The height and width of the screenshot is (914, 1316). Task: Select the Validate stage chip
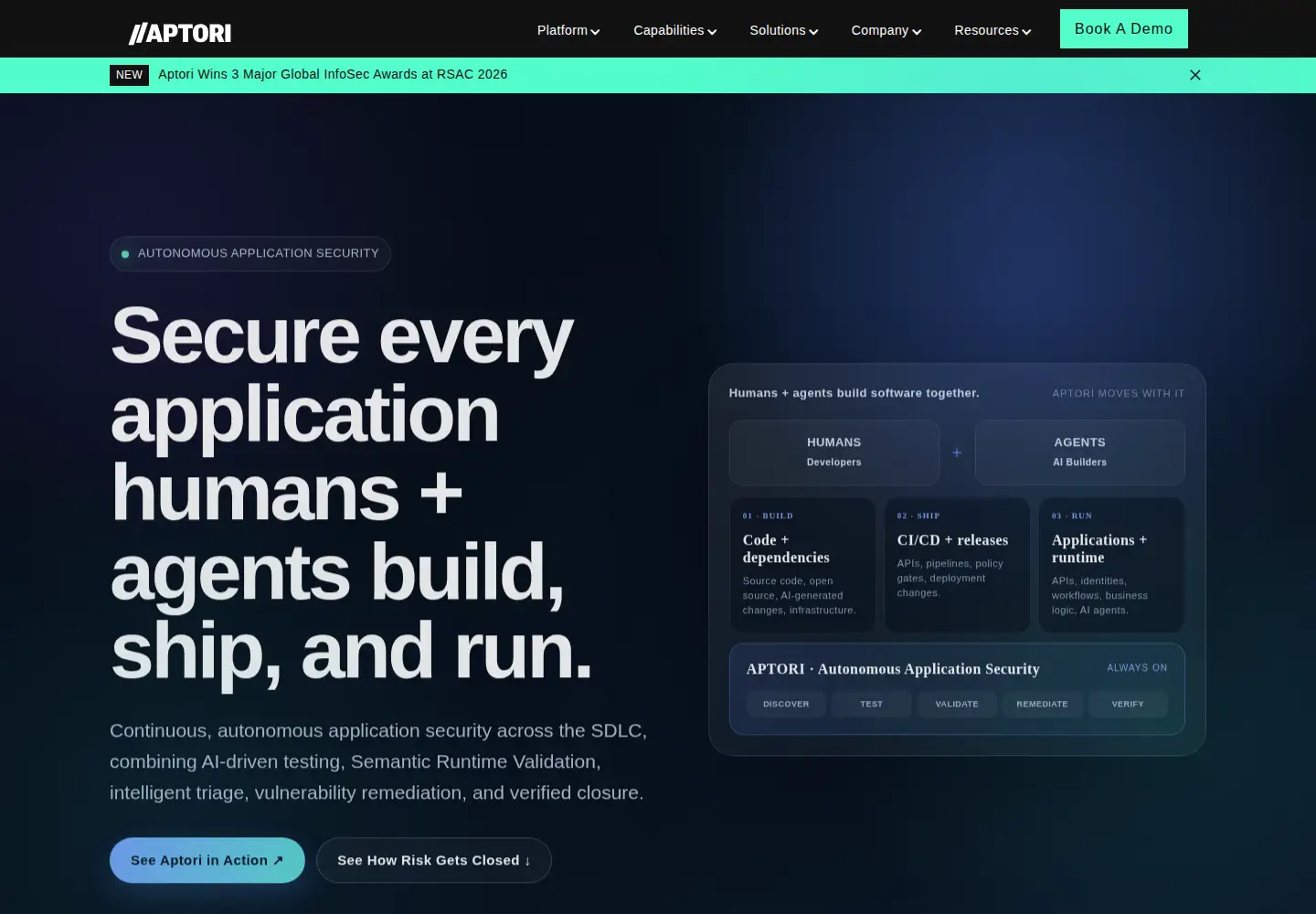(x=957, y=704)
